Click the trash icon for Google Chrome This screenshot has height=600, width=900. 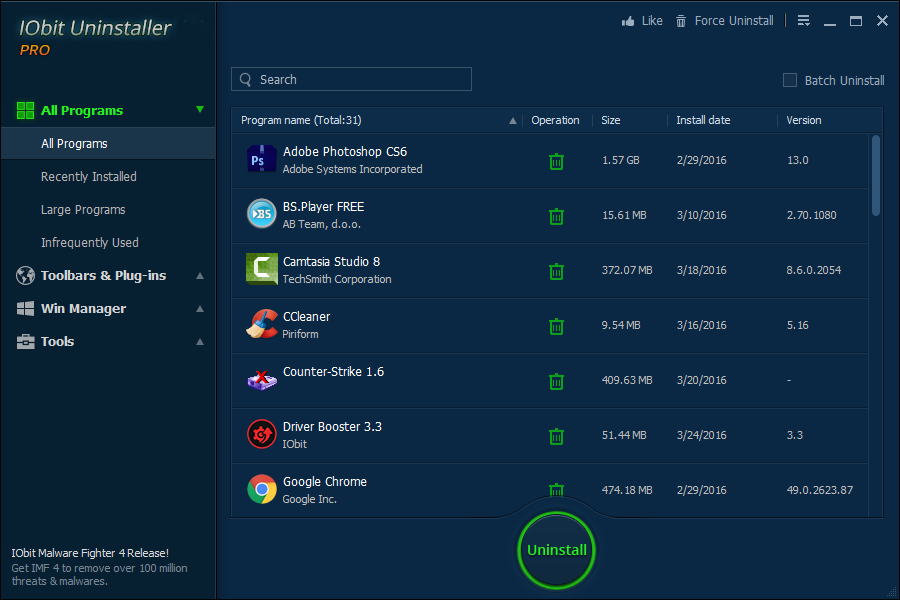coord(556,490)
